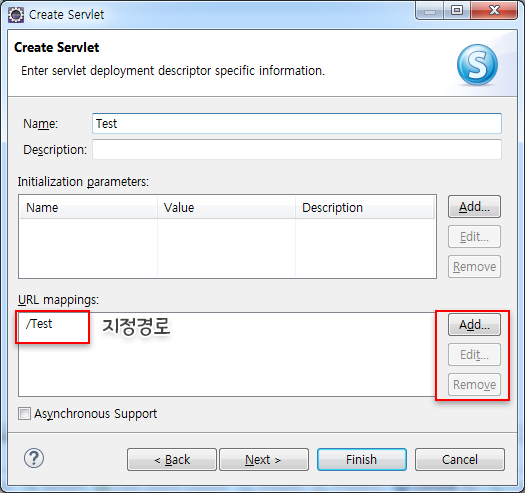Viewport: 525px width, 493px height.
Task: Click Edit for initialization parameters
Action: [474, 237]
